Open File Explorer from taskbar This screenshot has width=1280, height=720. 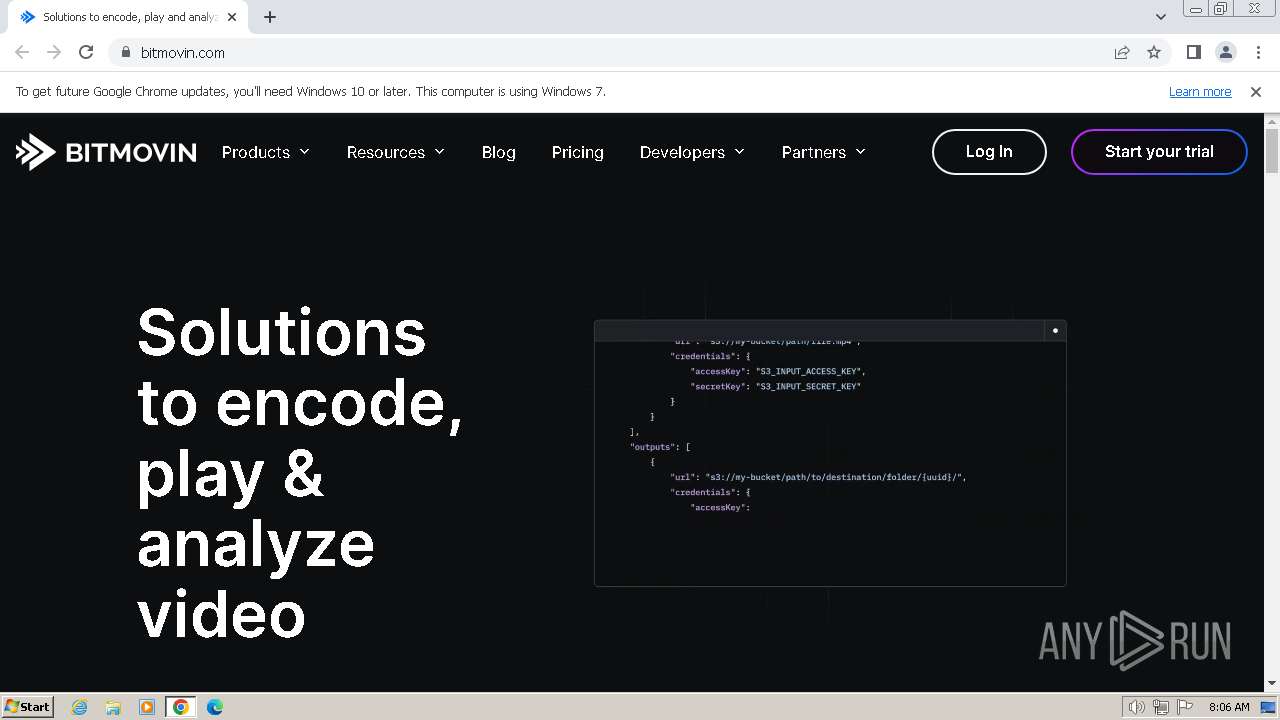click(113, 707)
